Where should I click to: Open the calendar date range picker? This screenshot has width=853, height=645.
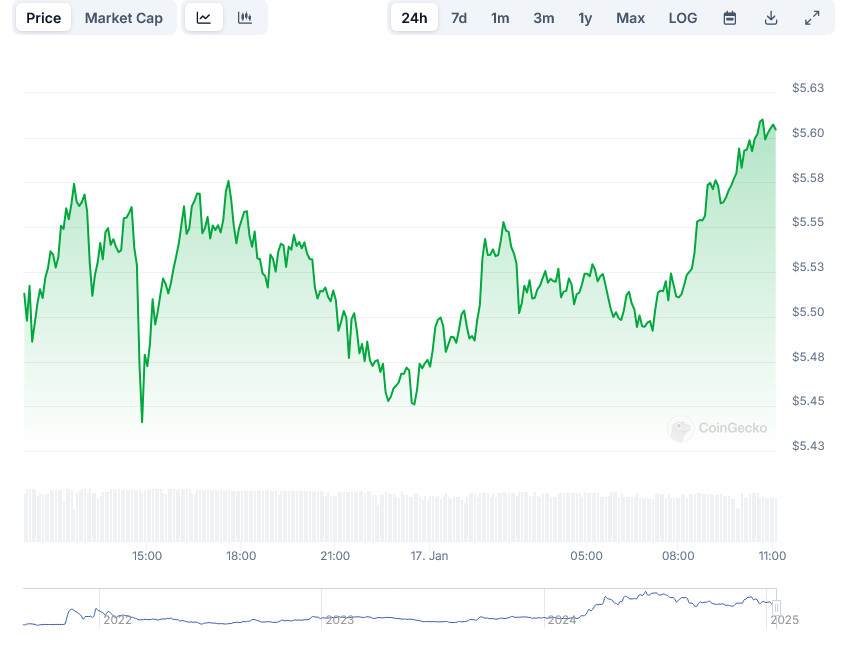point(730,18)
